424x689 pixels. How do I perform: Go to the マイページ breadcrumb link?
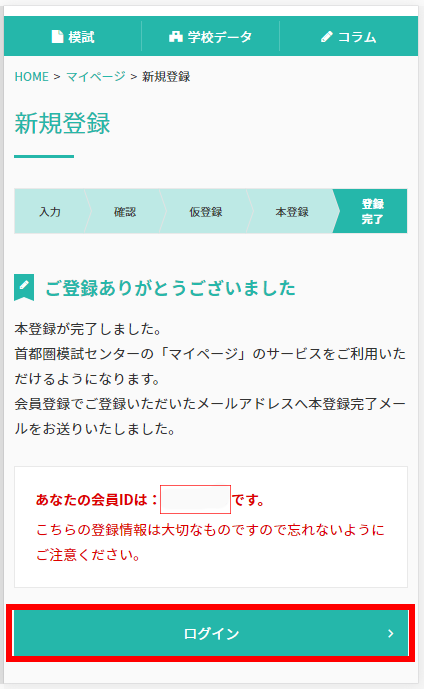(96, 76)
